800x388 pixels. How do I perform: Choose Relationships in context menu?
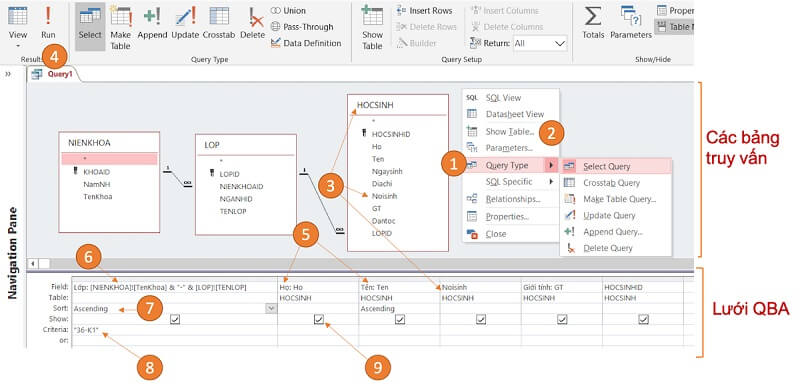(x=510, y=199)
